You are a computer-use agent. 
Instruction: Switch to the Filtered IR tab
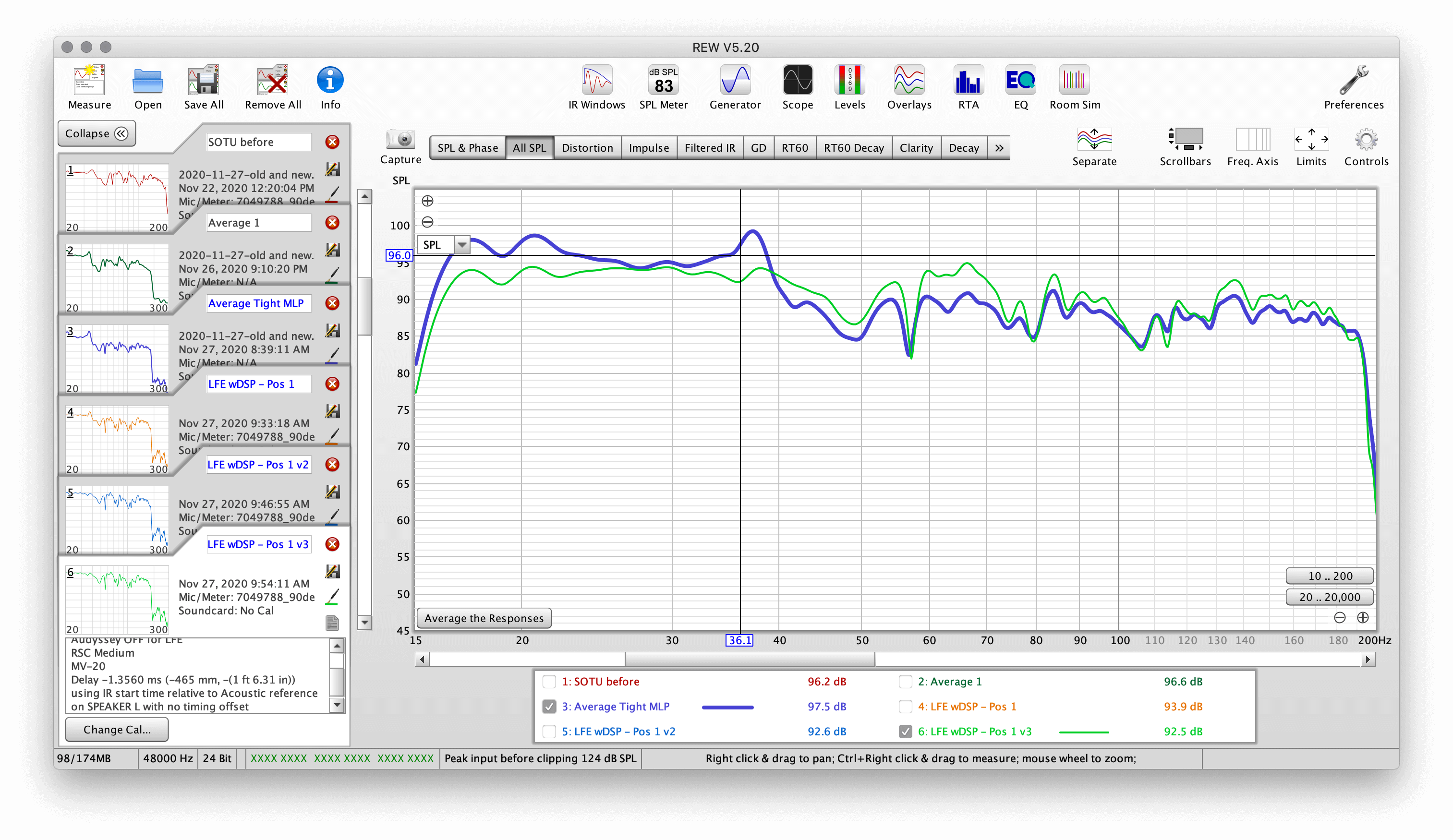click(710, 148)
